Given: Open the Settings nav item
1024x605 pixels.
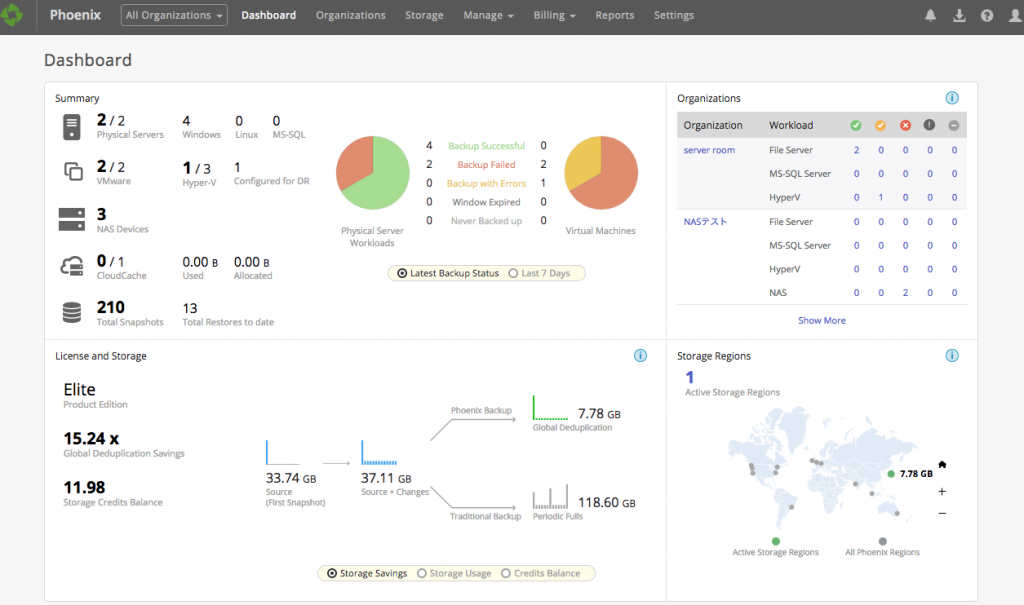Looking at the screenshot, I should pos(674,15).
